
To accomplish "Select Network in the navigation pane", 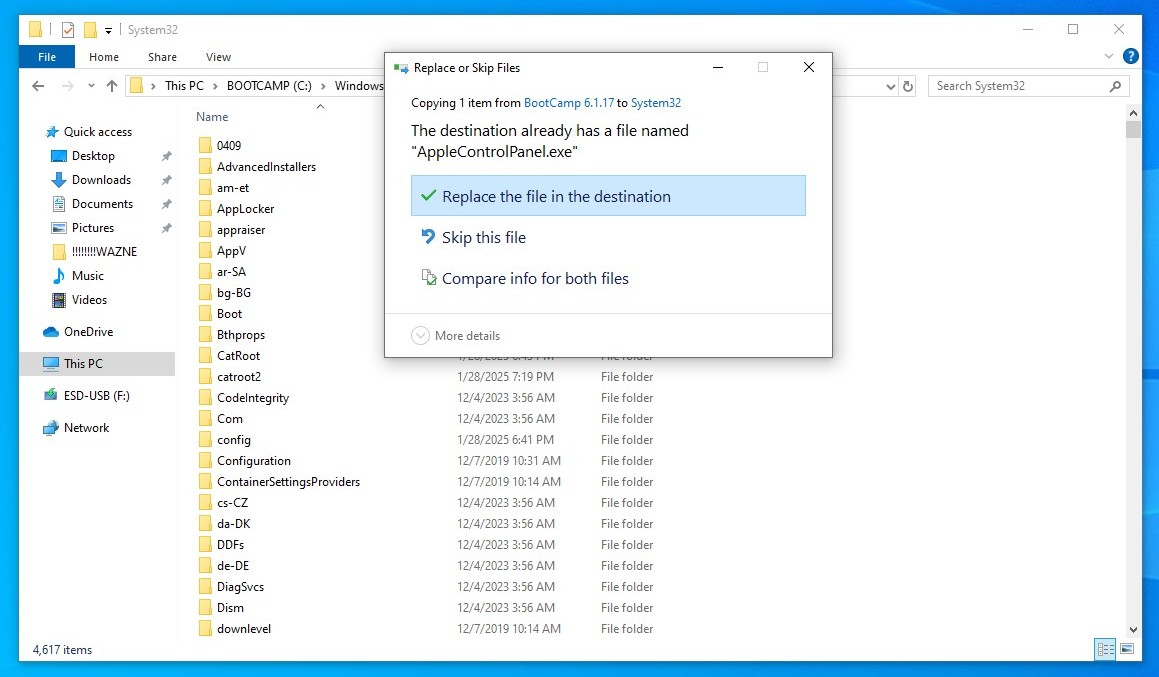I will (86, 428).
